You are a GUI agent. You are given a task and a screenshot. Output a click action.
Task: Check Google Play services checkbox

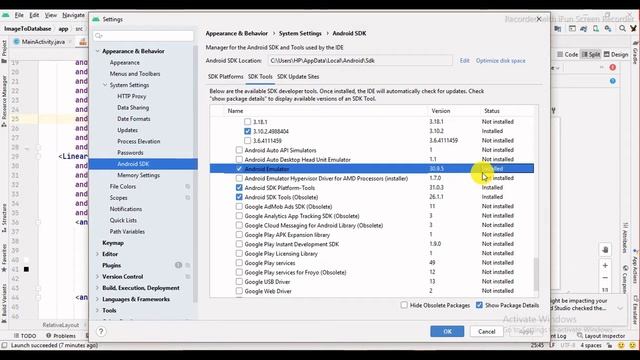239,262
